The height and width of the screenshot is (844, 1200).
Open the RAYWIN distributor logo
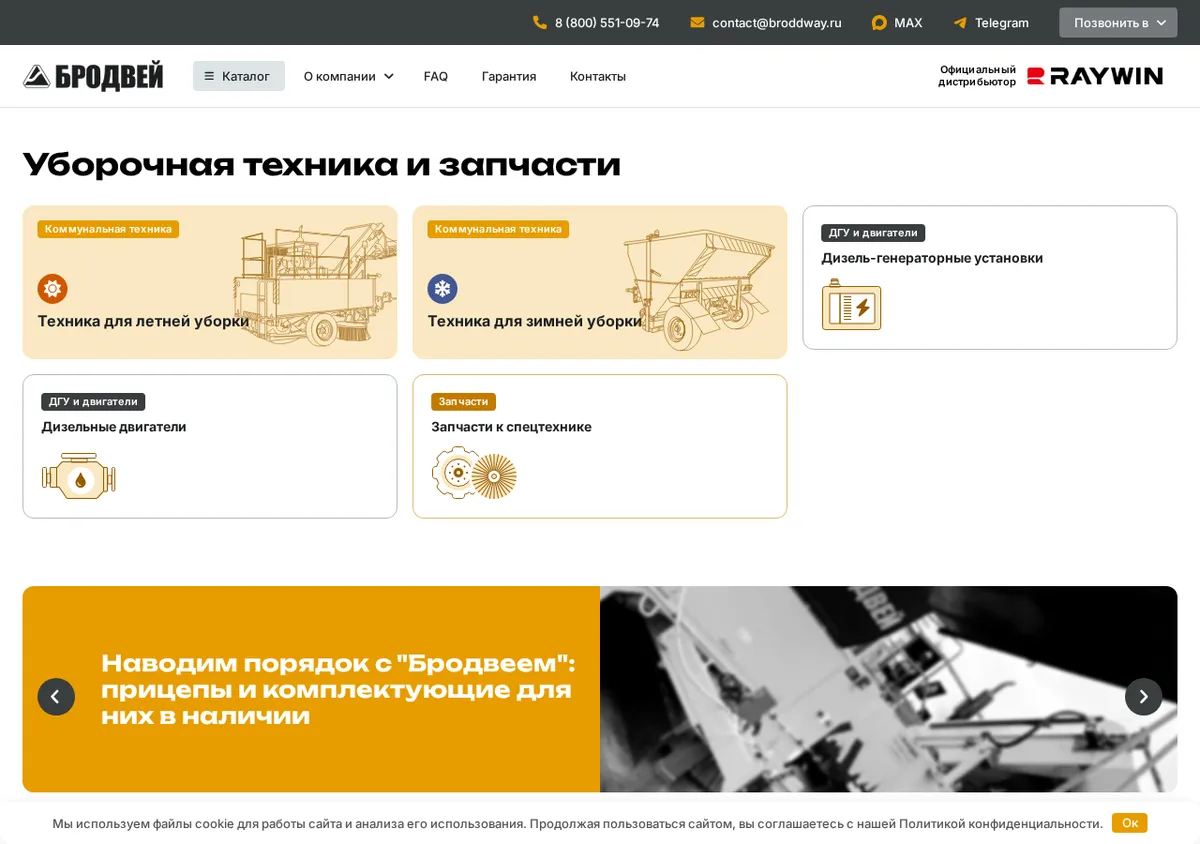click(x=1095, y=76)
